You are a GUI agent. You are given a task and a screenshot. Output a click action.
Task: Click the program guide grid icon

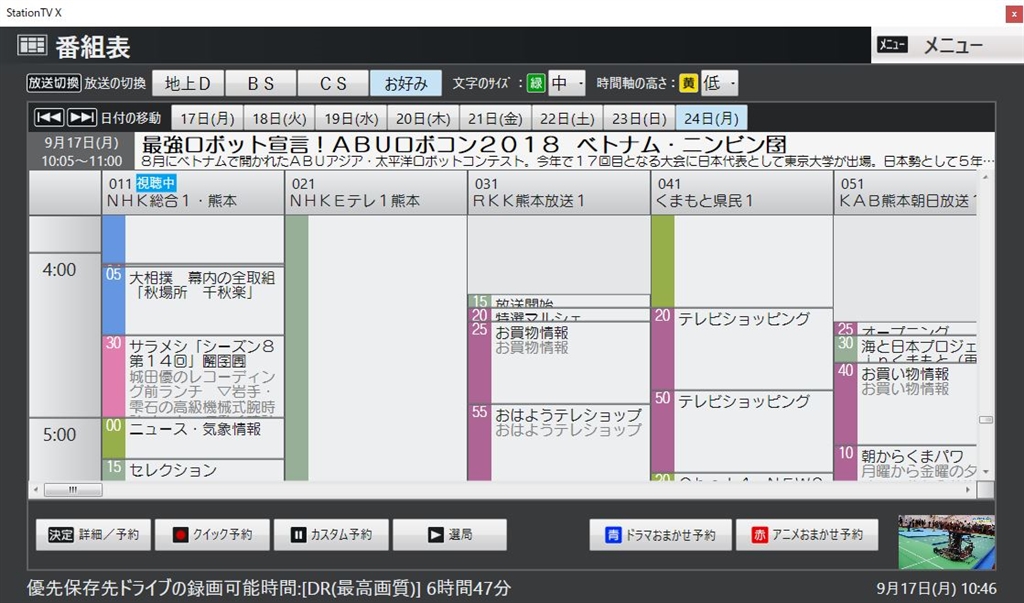pos(32,46)
